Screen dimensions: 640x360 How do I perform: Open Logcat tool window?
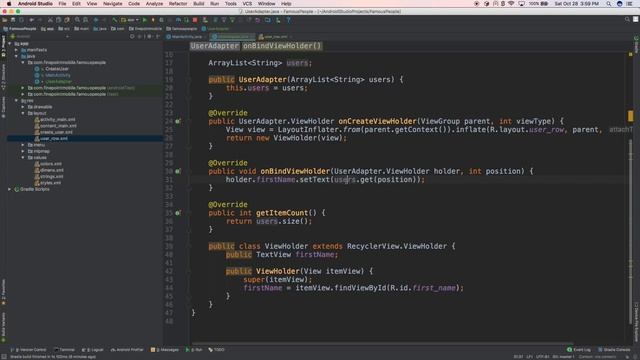(93, 350)
